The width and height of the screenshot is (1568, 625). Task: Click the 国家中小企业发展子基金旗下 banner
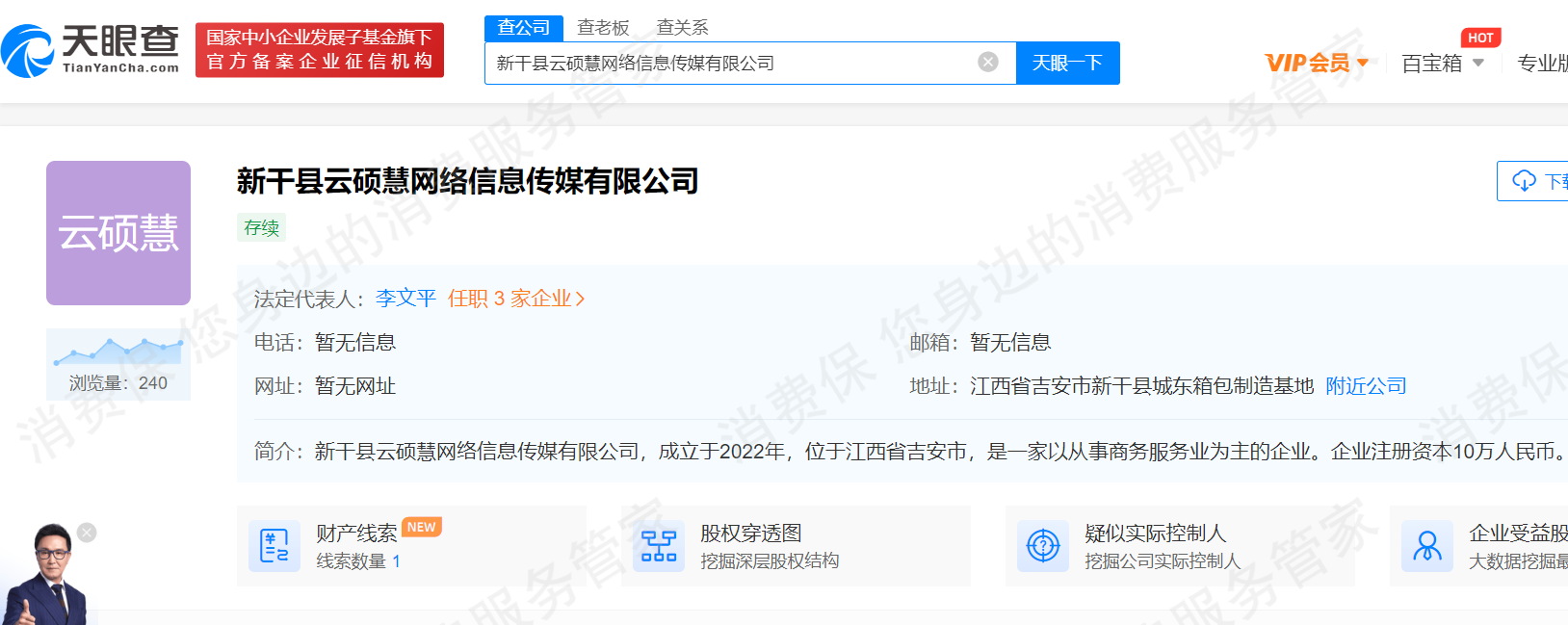[320, 50]
